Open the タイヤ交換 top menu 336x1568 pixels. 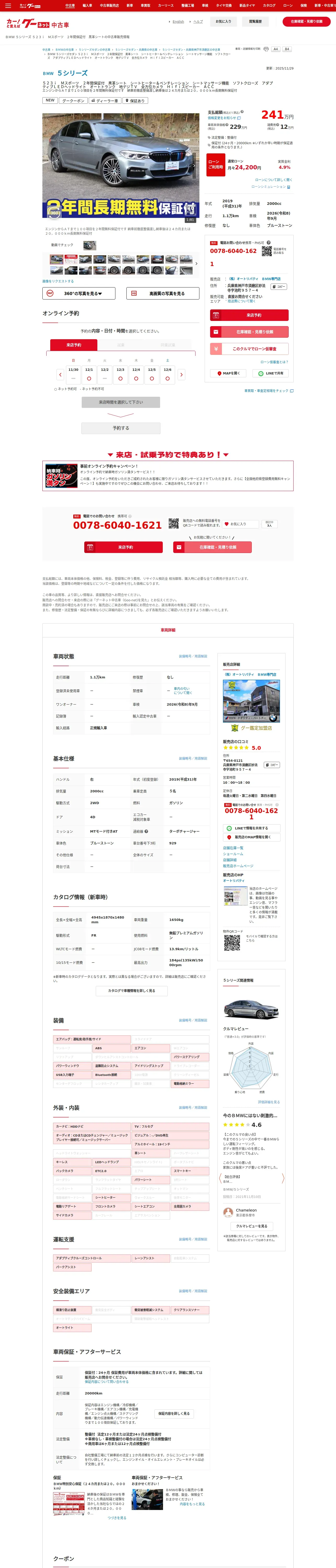224,5
